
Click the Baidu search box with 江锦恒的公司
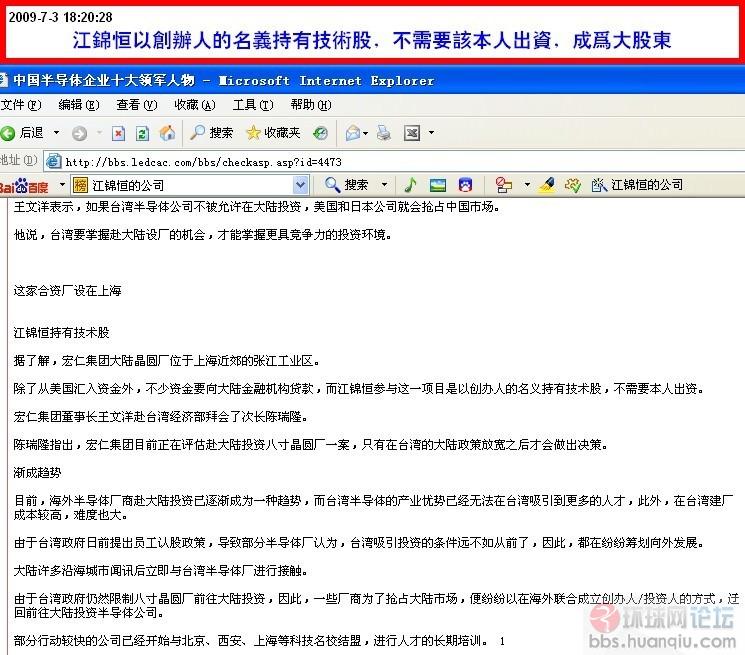tap(190, 185)
